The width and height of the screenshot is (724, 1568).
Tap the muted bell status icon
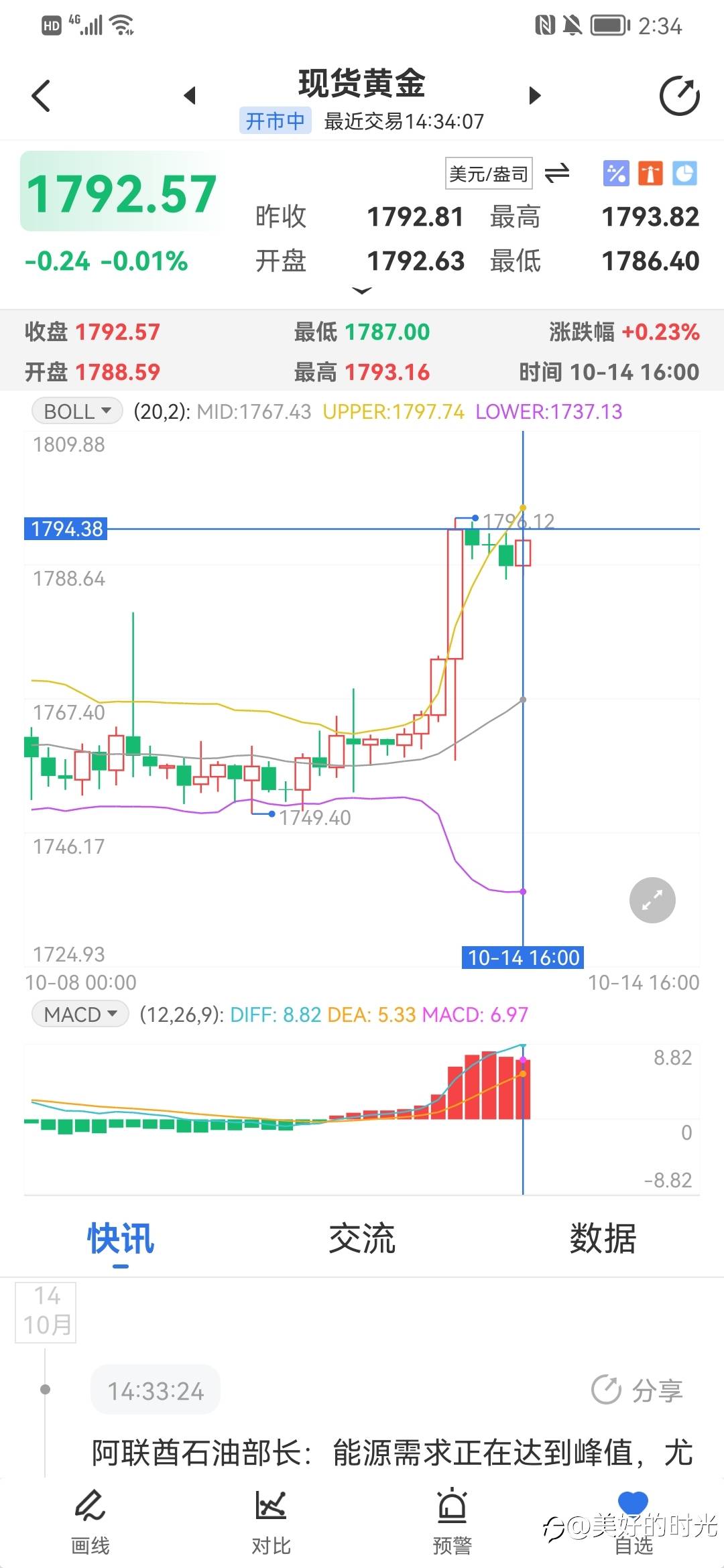click(x=572, y=25)
